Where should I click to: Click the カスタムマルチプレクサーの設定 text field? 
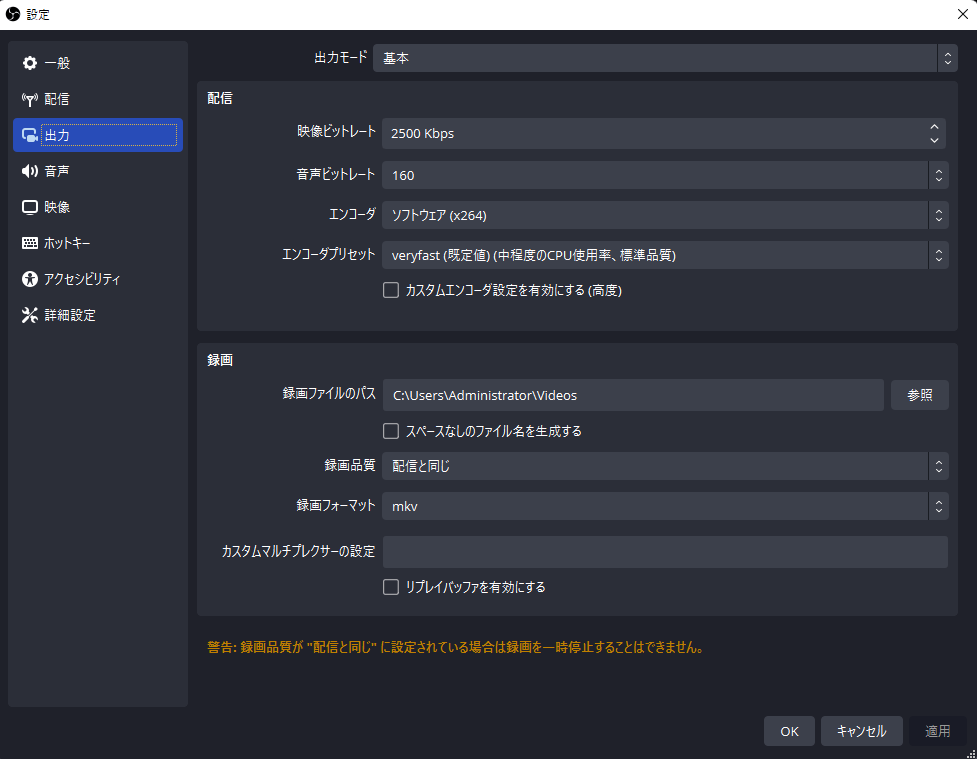(664, 552)
